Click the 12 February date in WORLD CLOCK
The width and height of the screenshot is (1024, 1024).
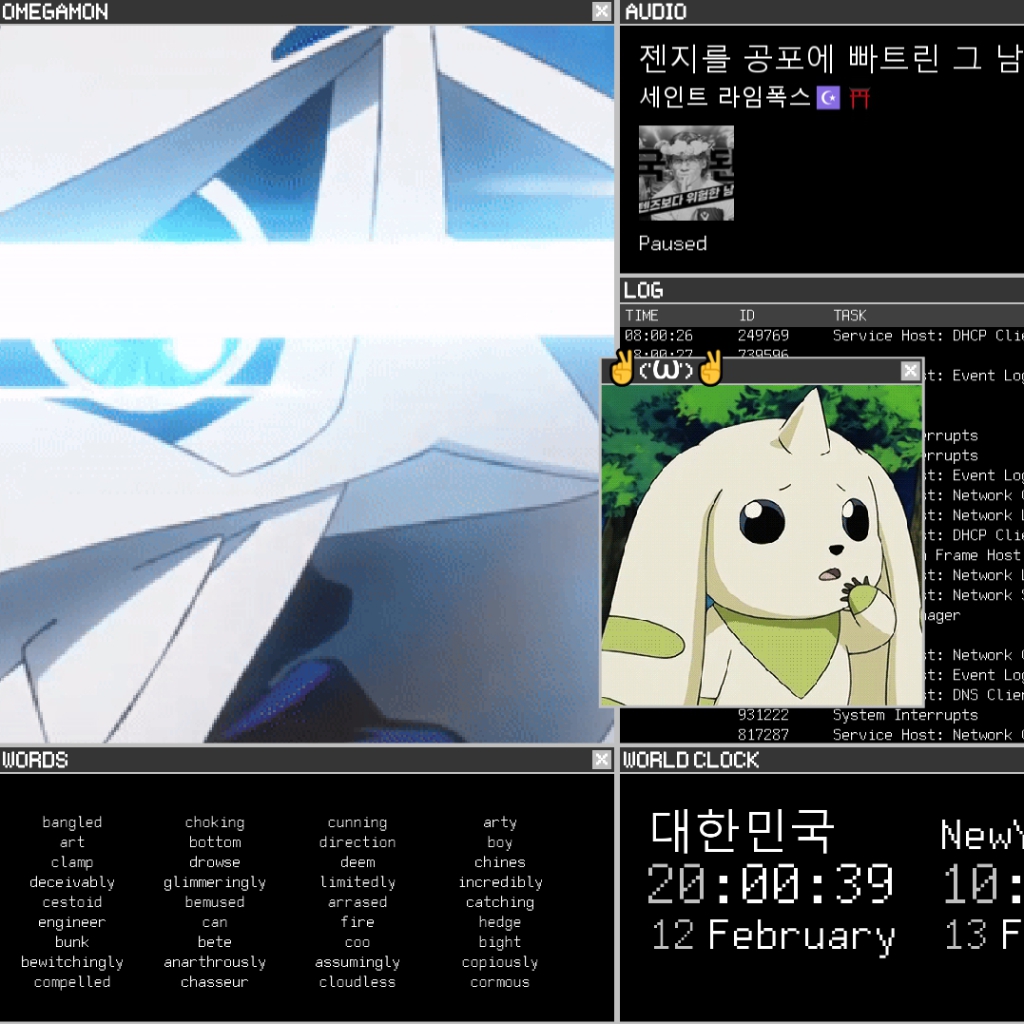[x=773, y=935]
